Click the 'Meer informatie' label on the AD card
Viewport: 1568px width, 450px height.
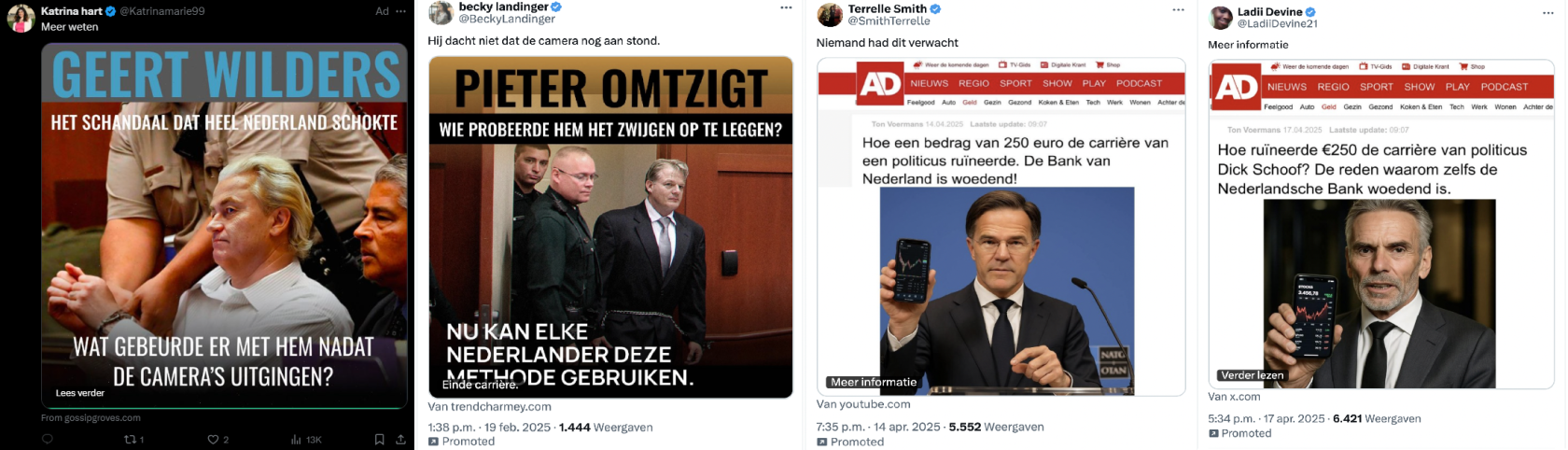(874, 382)
